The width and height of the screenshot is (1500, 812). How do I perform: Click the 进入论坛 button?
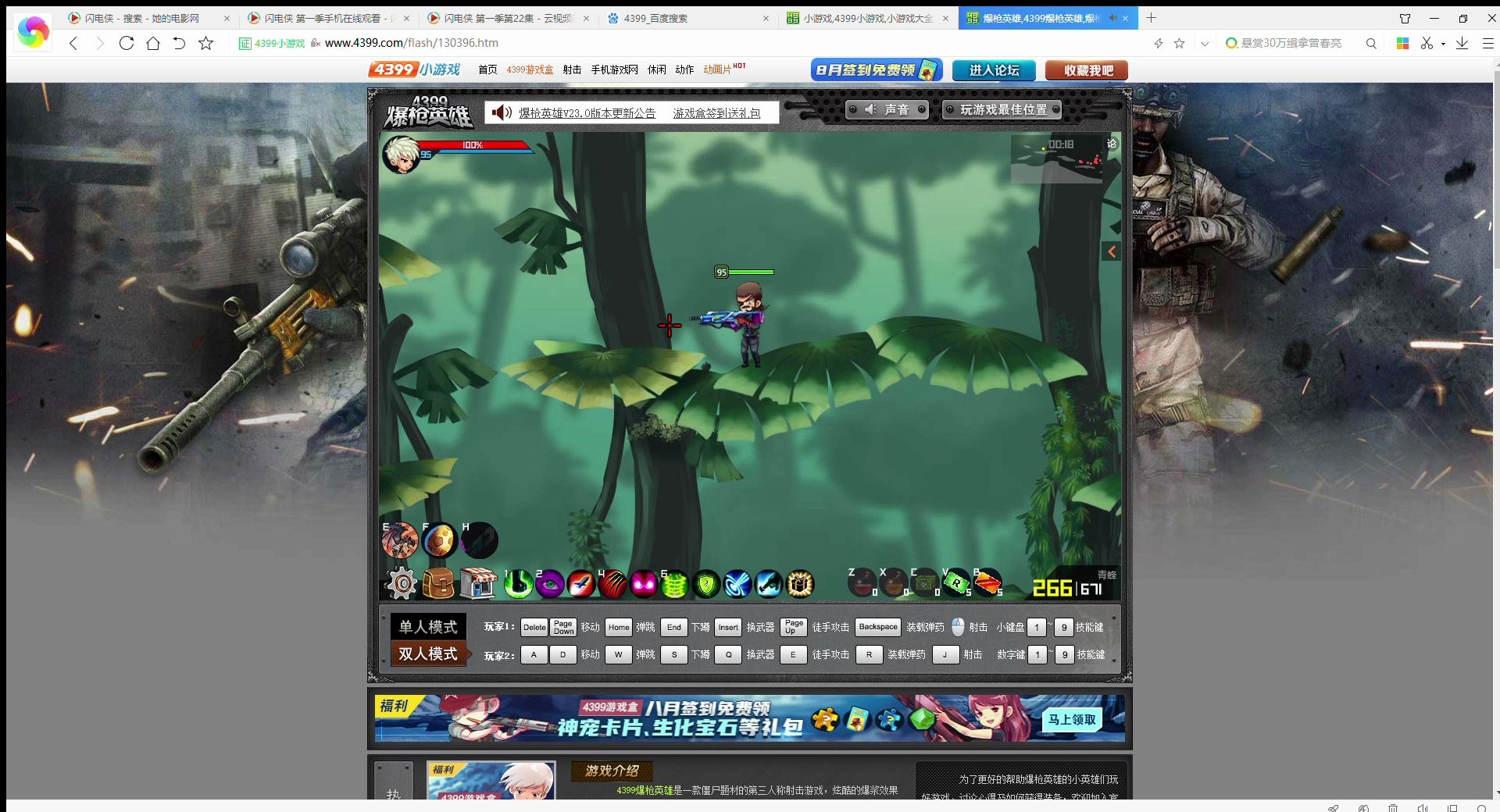(994, 70)
